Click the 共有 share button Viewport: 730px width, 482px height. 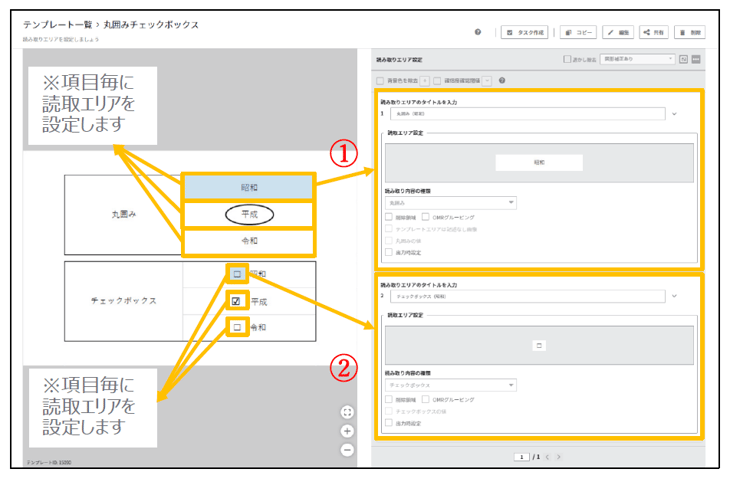point(655,32)
